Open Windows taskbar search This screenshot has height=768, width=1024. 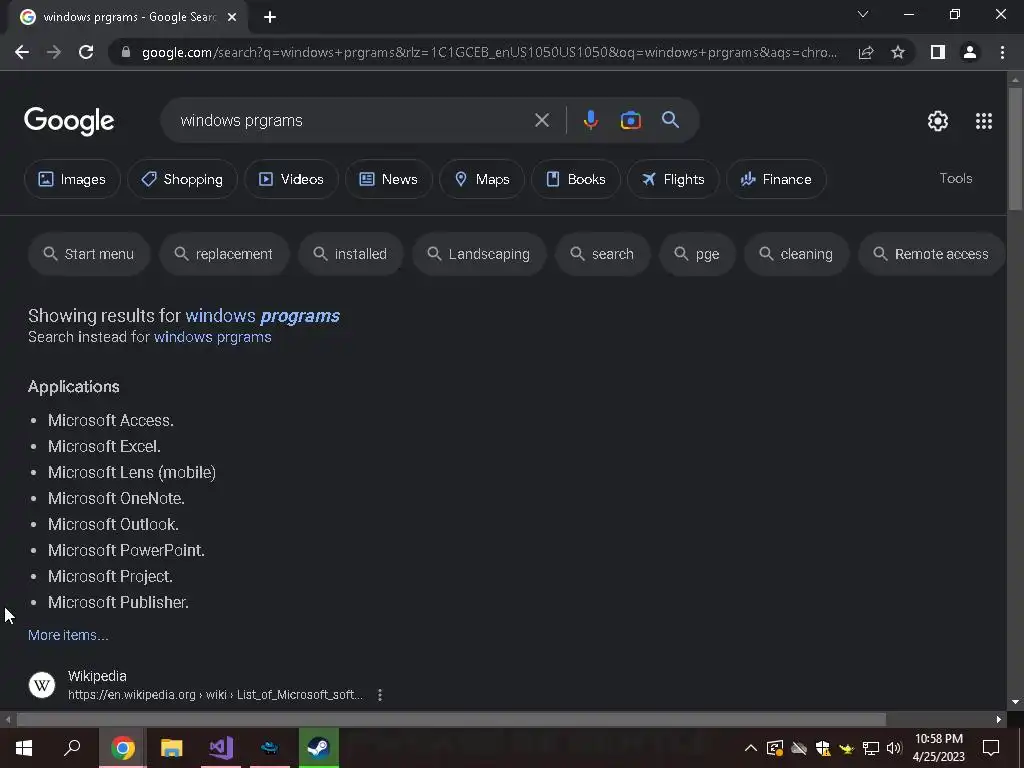[72, 748]
